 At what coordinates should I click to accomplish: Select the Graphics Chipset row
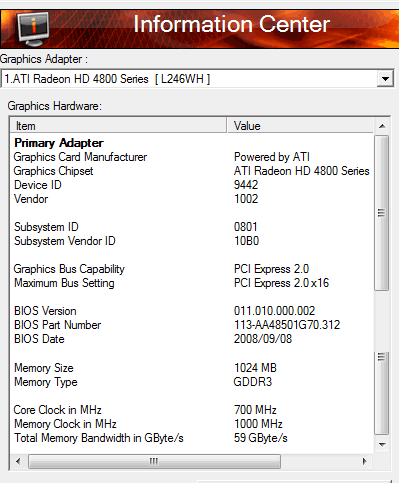[x=192, y=171]
